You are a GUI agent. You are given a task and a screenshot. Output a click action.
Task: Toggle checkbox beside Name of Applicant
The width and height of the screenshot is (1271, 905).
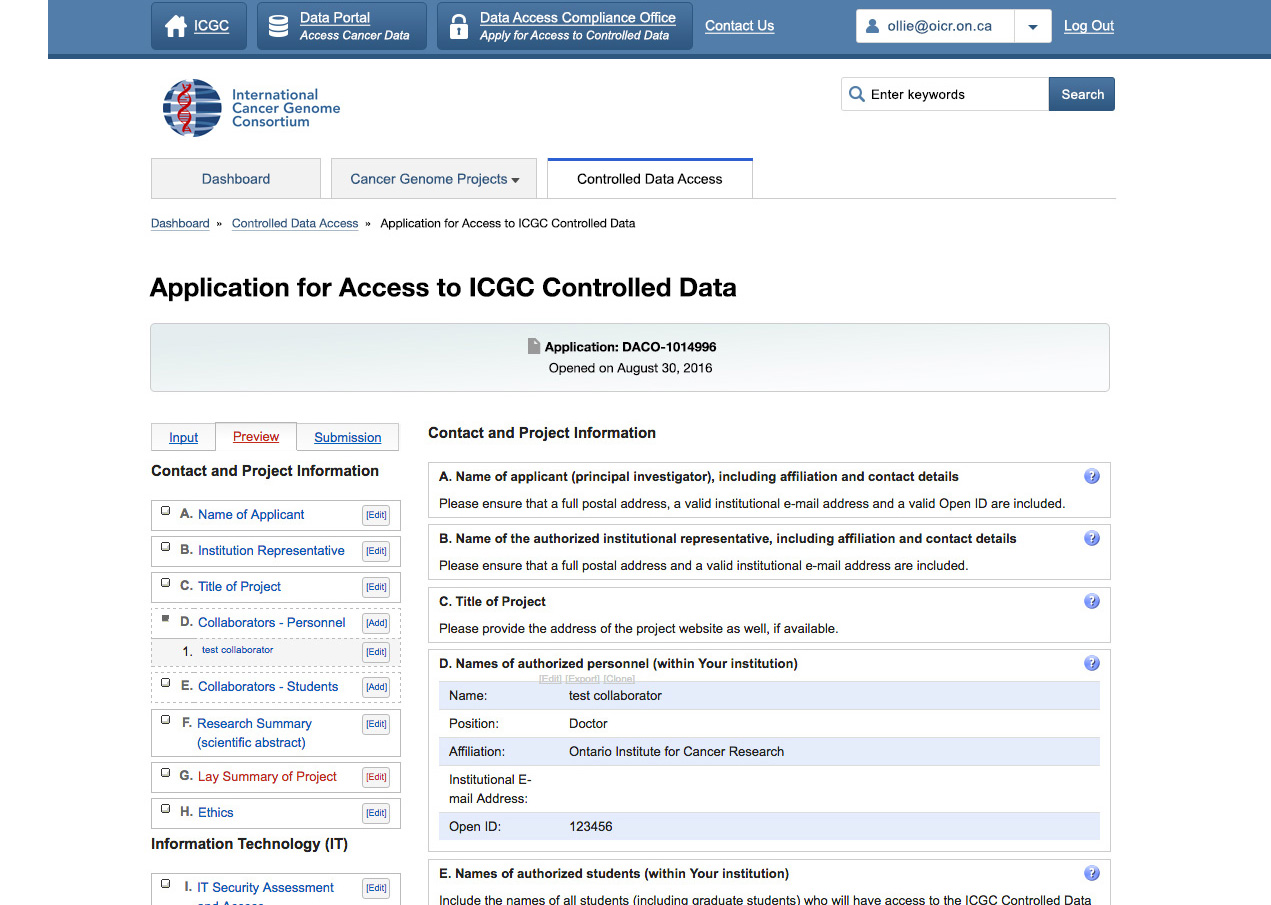coord(166,512)
